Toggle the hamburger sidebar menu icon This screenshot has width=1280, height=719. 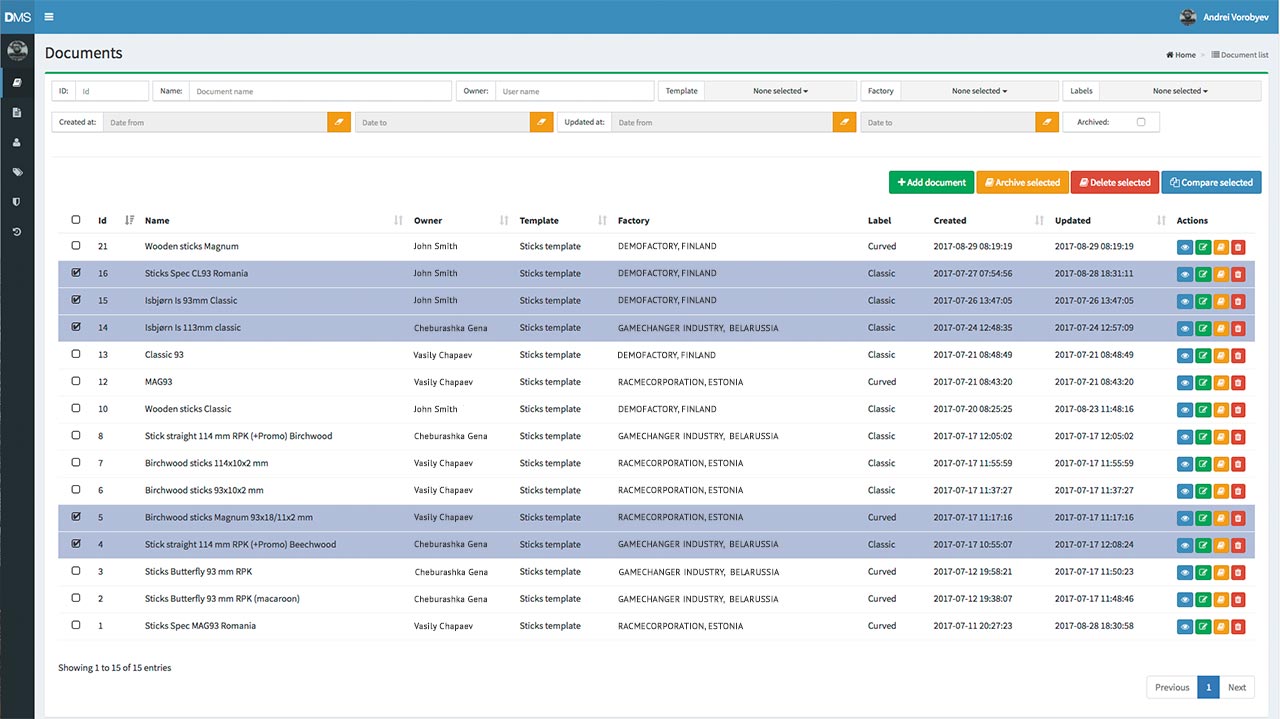(49, 17)
